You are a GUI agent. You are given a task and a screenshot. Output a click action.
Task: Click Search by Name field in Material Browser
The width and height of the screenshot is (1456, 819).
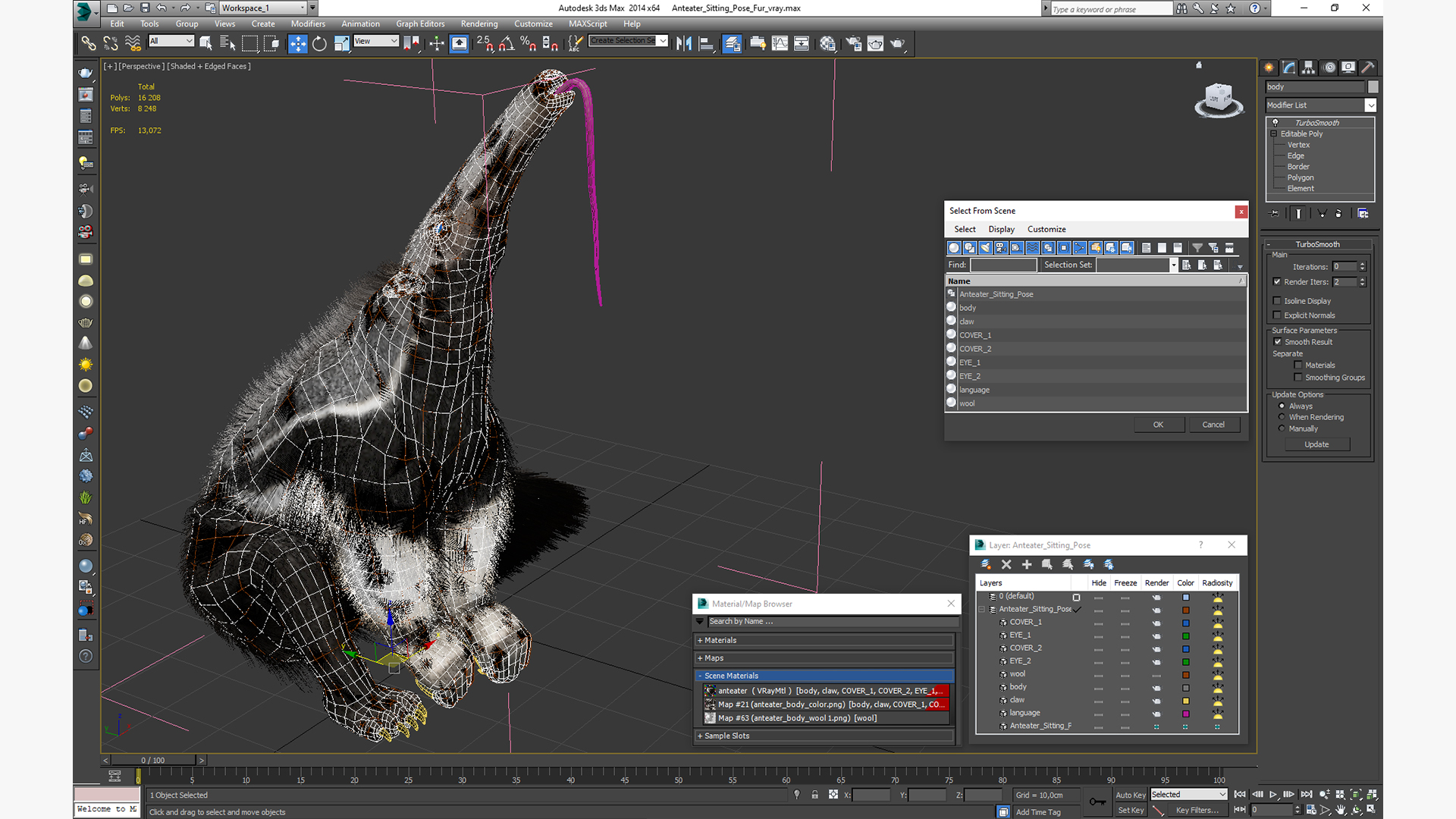click(831, 622)
